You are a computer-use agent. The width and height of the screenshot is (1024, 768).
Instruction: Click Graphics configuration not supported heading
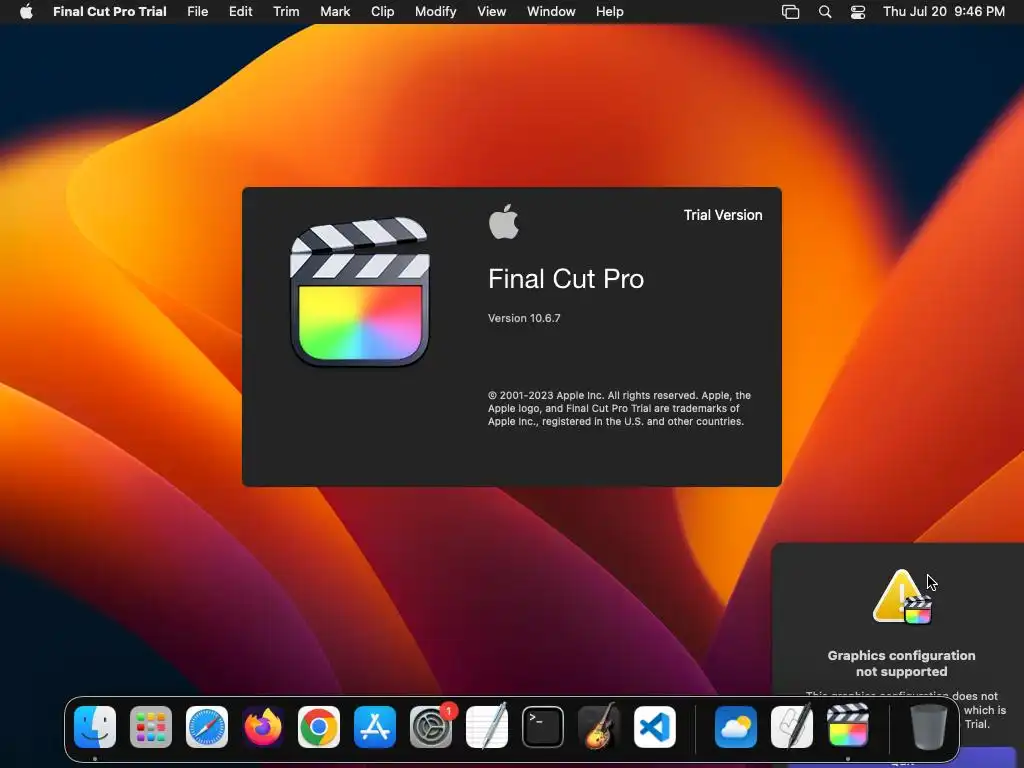click(901, 664)
